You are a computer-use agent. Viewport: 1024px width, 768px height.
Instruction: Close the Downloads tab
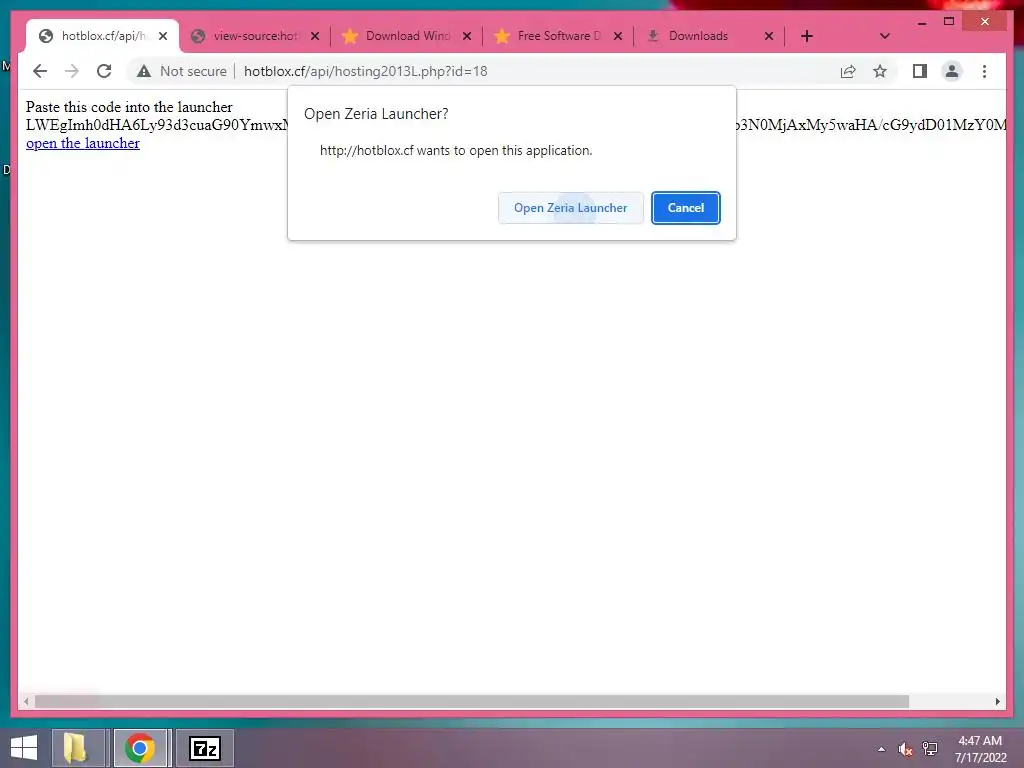pos(769,36)
